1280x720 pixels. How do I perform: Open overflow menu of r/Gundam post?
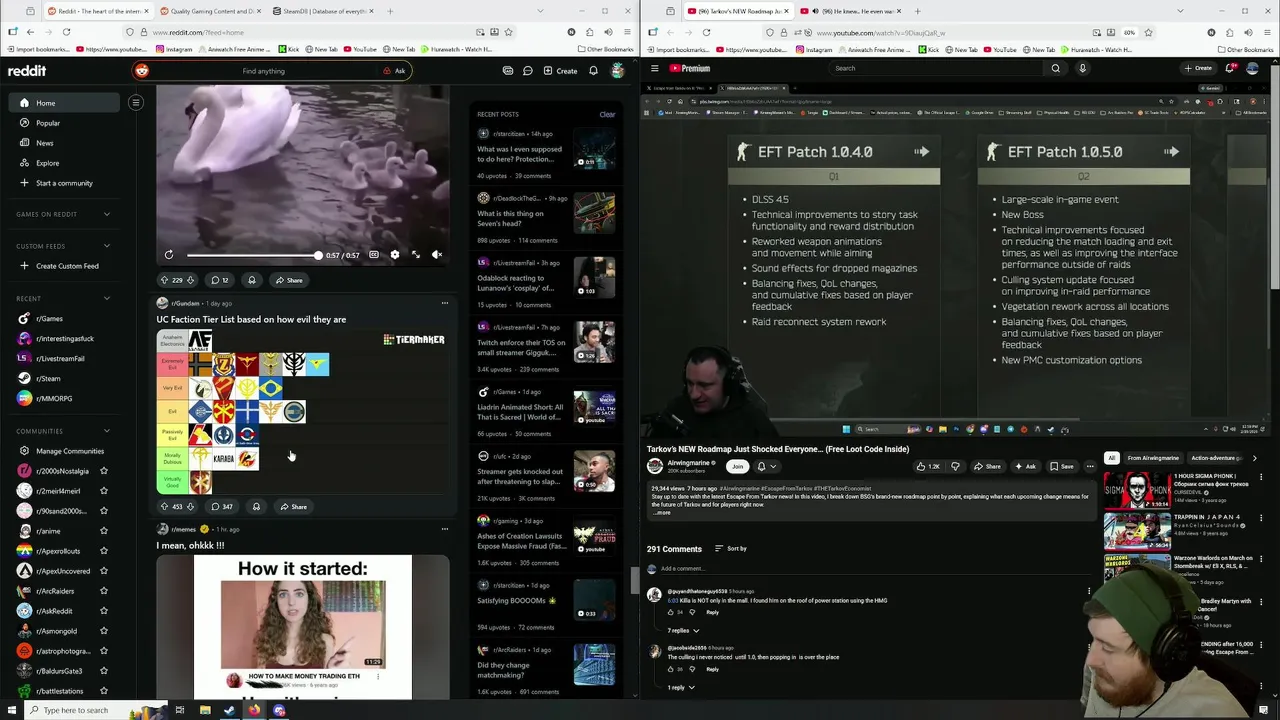[x=445, y=303]
